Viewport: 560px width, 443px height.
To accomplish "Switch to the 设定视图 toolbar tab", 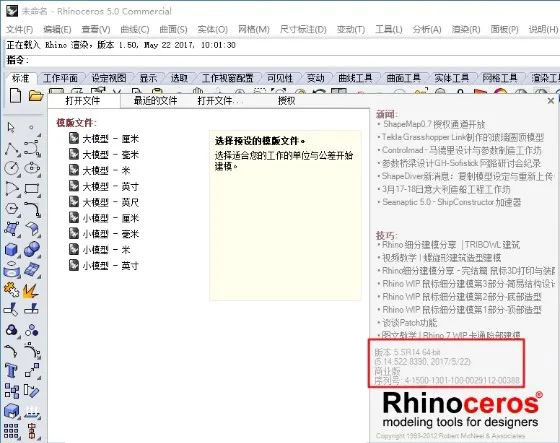I will [x=109, y=78].
